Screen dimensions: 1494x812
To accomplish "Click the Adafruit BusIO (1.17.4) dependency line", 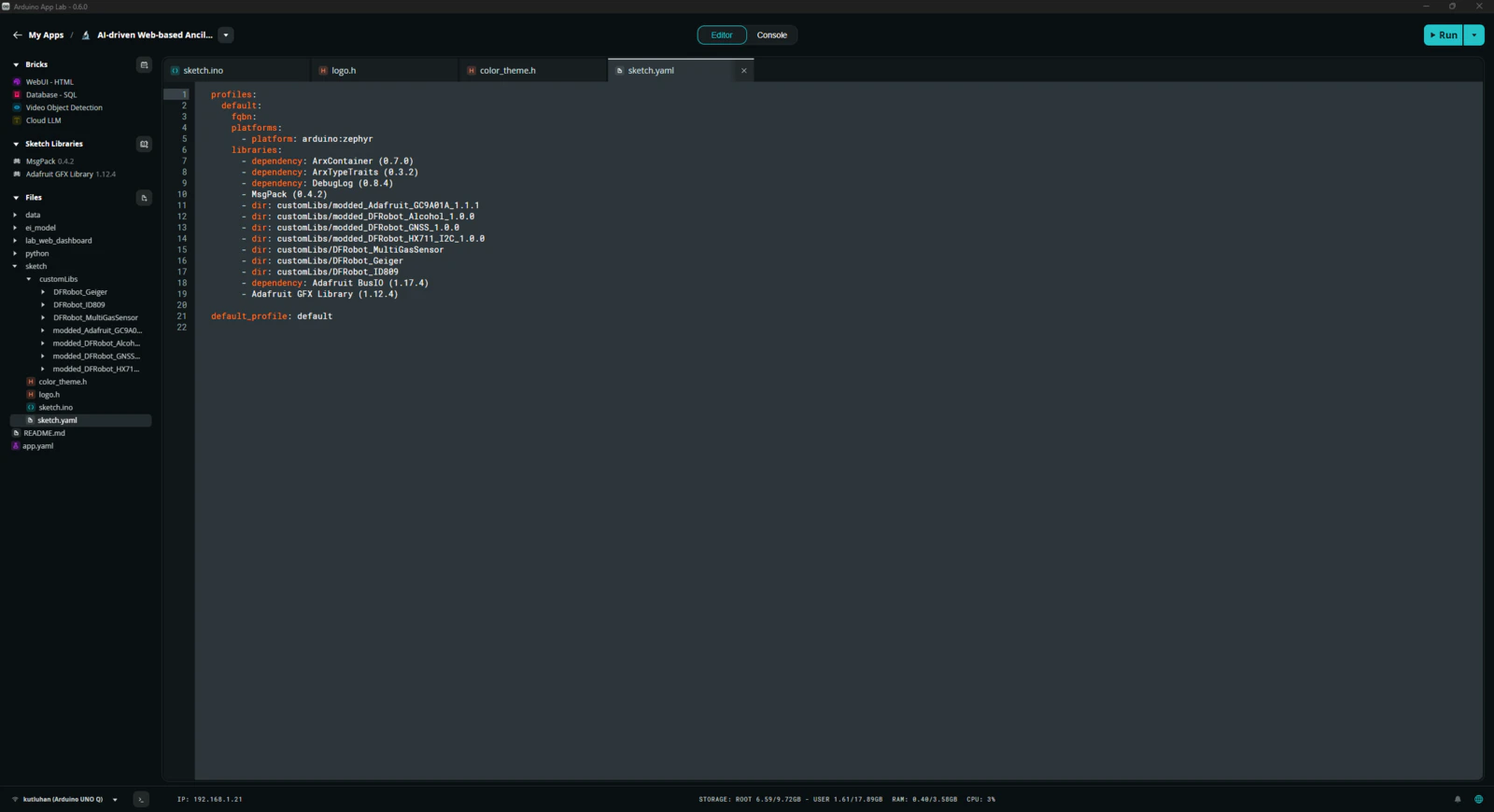I will click(335, 283).
